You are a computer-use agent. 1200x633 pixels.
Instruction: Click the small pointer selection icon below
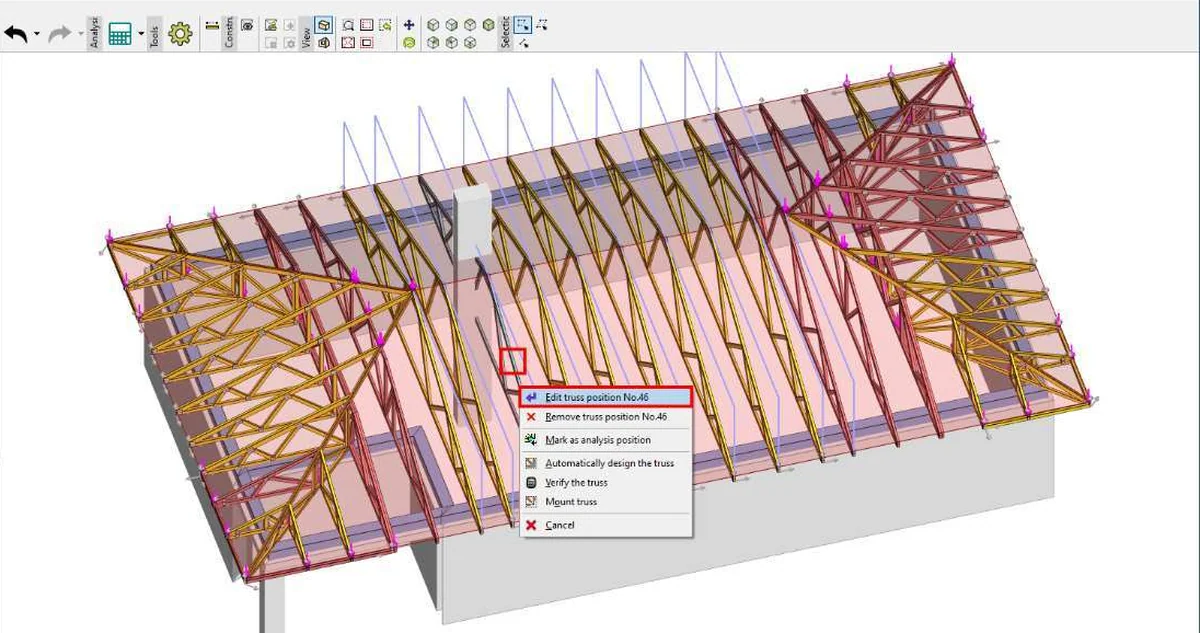(x=523, y=43)
